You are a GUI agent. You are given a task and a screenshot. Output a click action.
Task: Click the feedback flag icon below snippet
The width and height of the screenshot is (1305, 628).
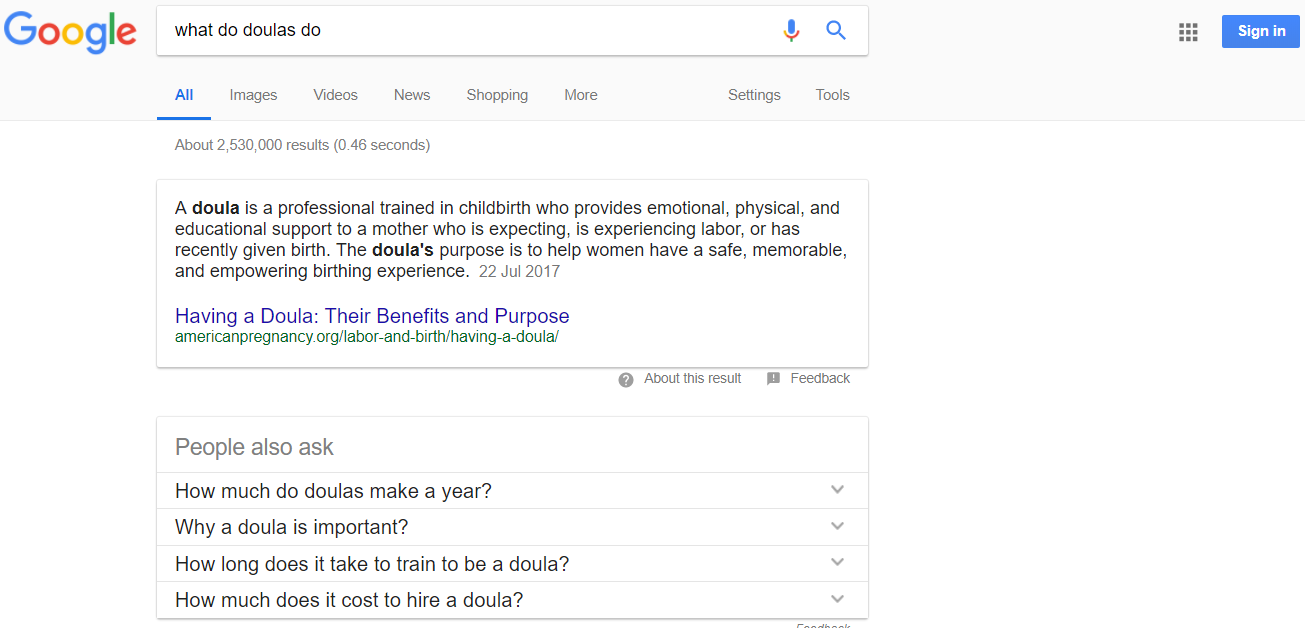coord(773,379)
